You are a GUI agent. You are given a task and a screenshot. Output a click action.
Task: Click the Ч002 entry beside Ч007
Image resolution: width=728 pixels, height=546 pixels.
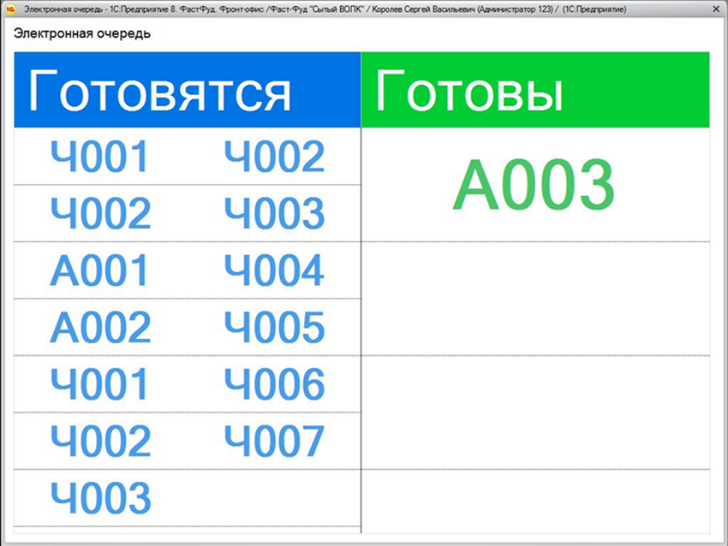click(x=100, y=441)
